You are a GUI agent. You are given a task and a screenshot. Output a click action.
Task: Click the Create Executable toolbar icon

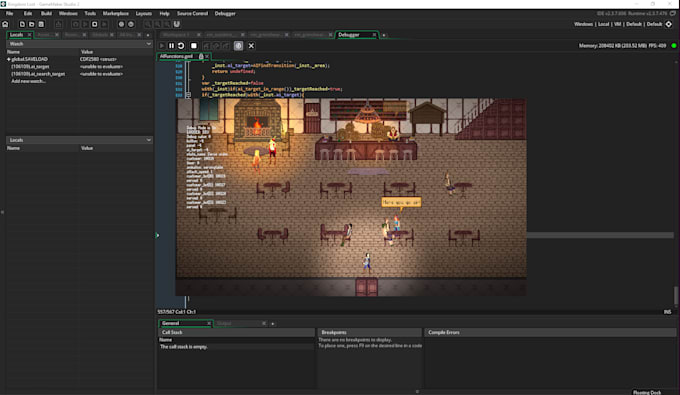59,24
